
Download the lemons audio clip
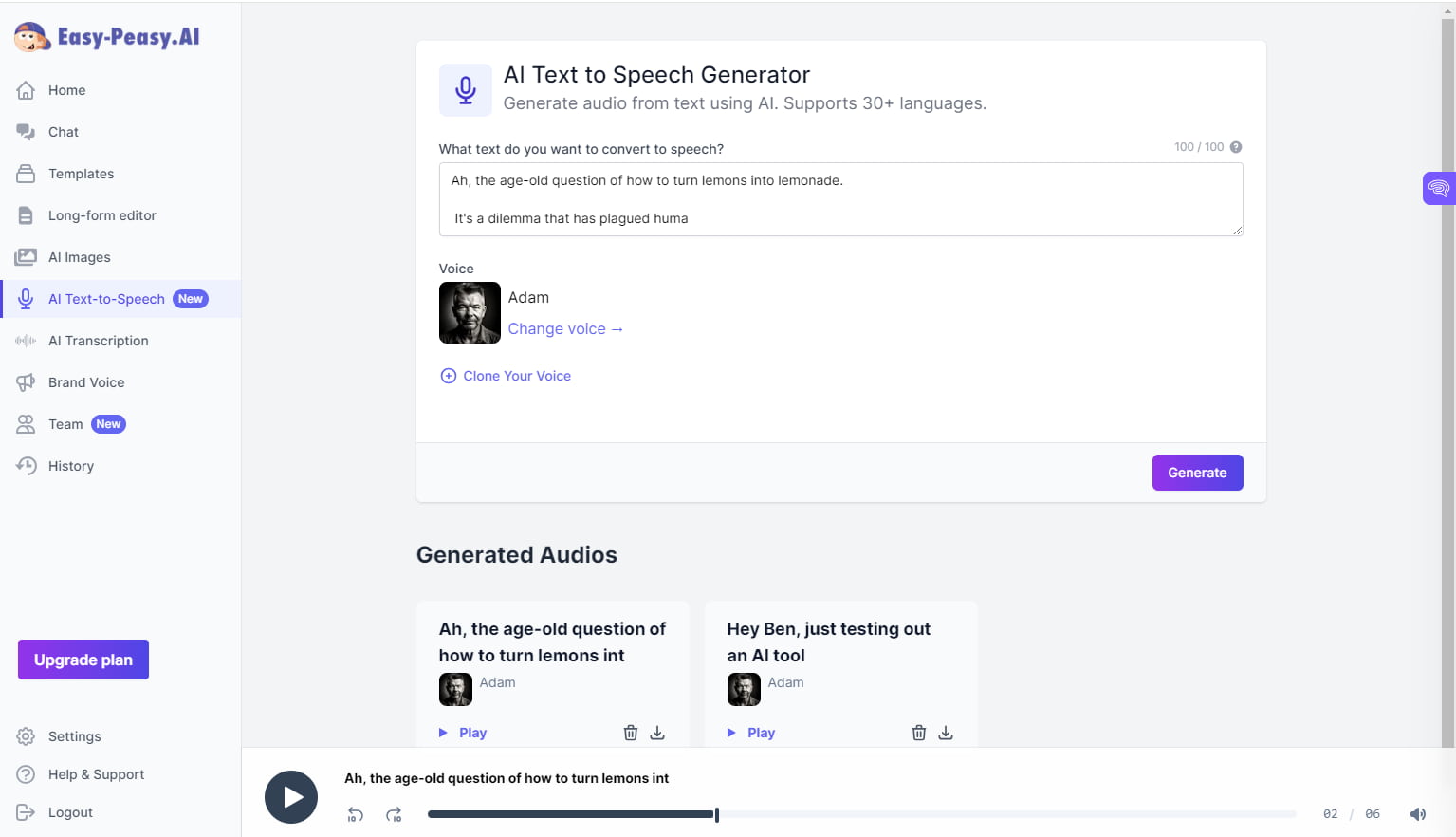click(x=657, y=733)
